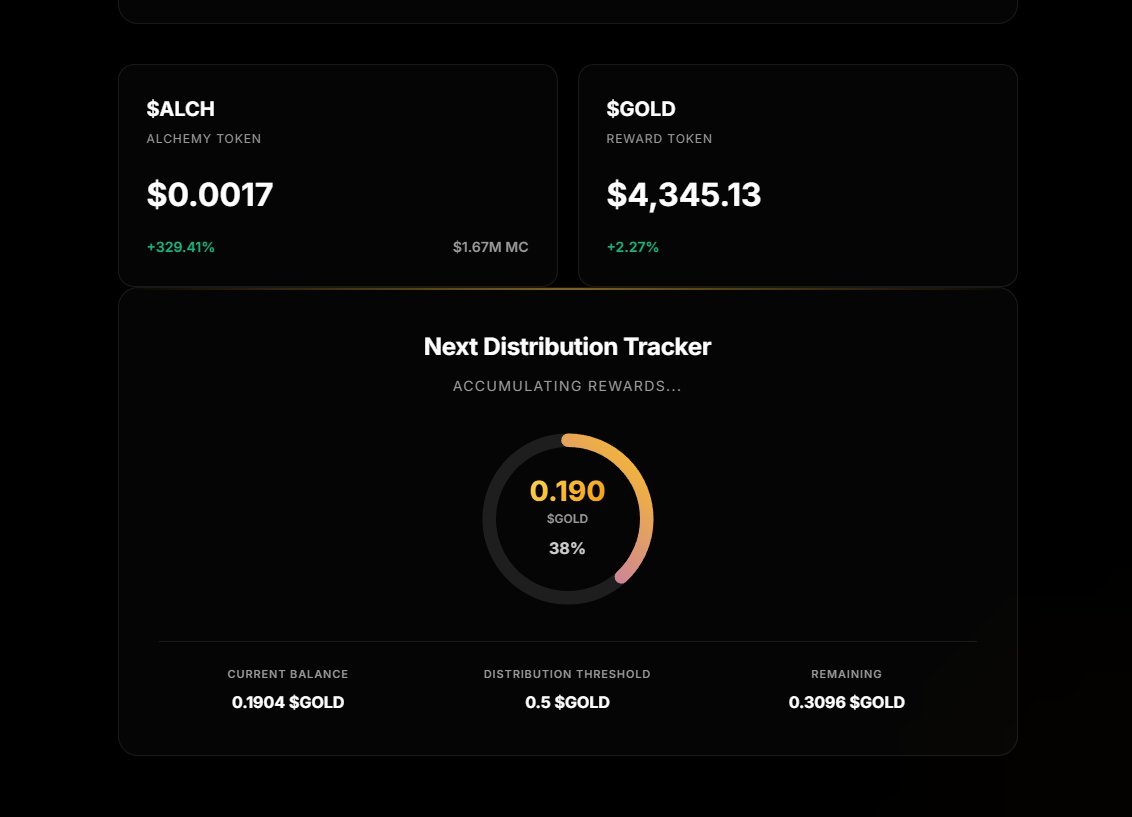Click the 0.3096 $GOLD remaining value
Screen dimensions: 1132x817
click(x=846, y=702)
